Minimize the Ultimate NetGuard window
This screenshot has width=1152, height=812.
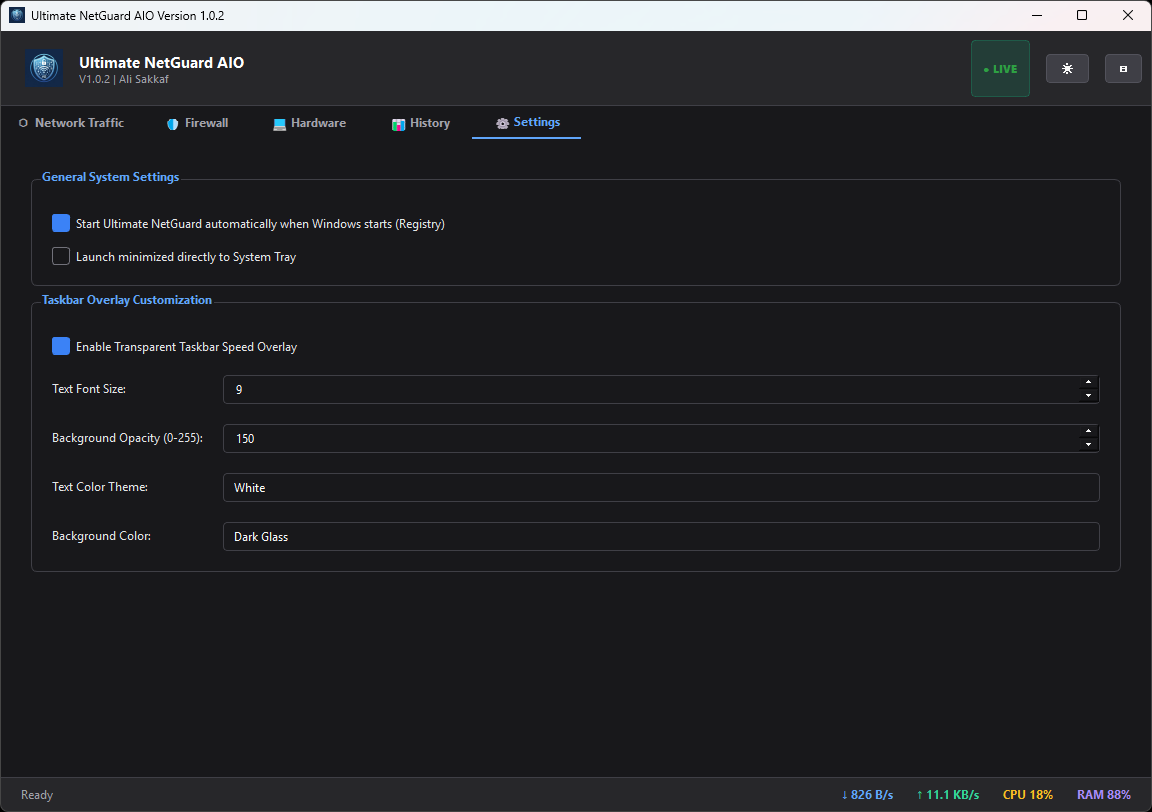tap(1037, 15)
